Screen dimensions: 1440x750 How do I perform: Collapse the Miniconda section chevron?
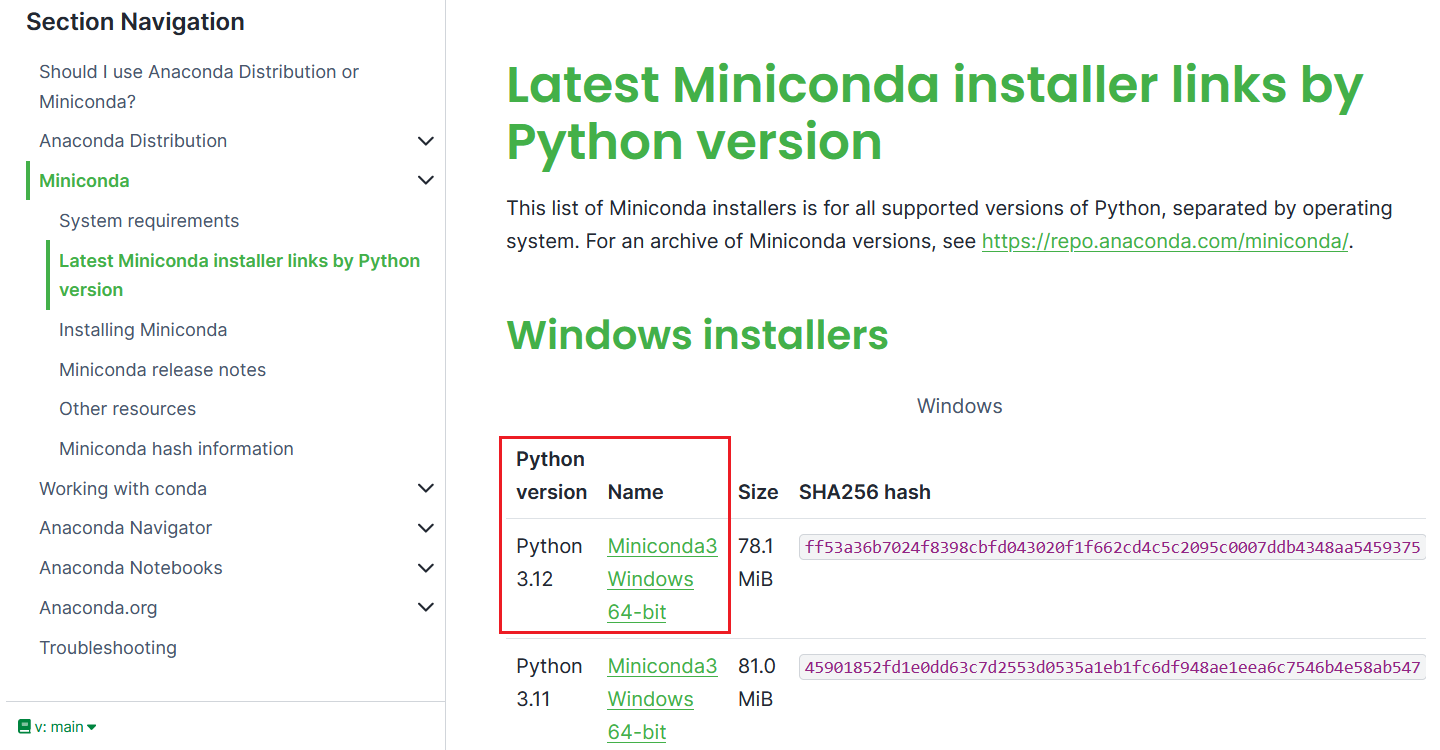tap(426, 181)
